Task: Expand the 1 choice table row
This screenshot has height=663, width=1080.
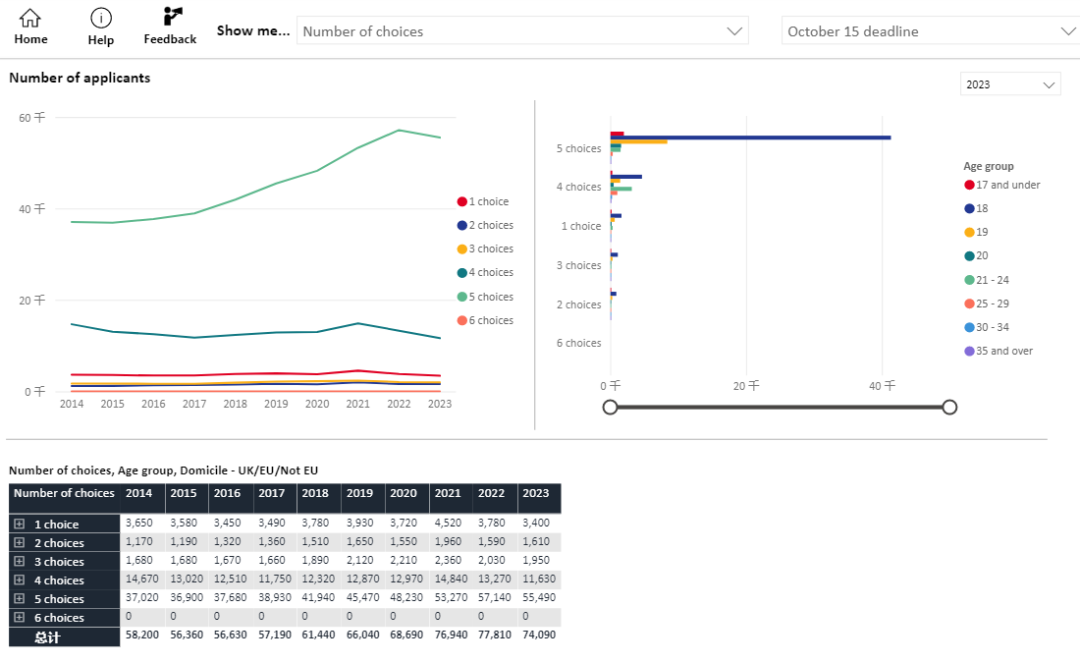Action: 19,524
